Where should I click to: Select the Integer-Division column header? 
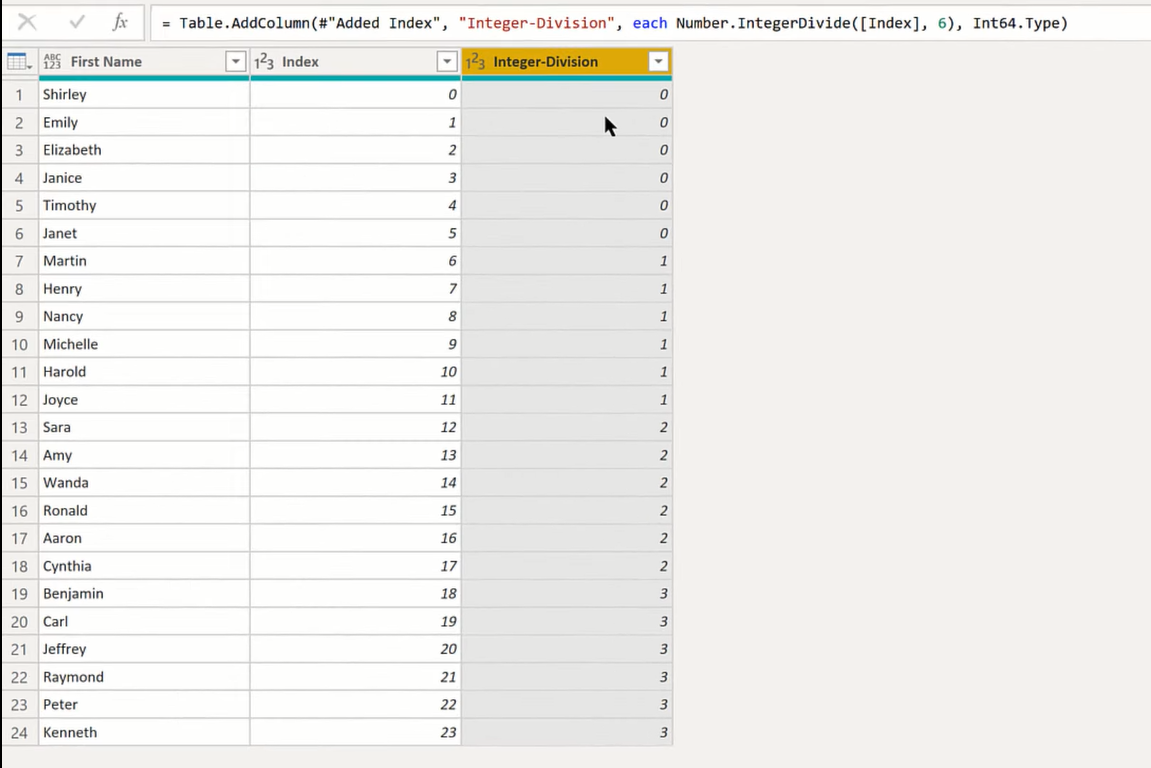click(x=567, y=62)
